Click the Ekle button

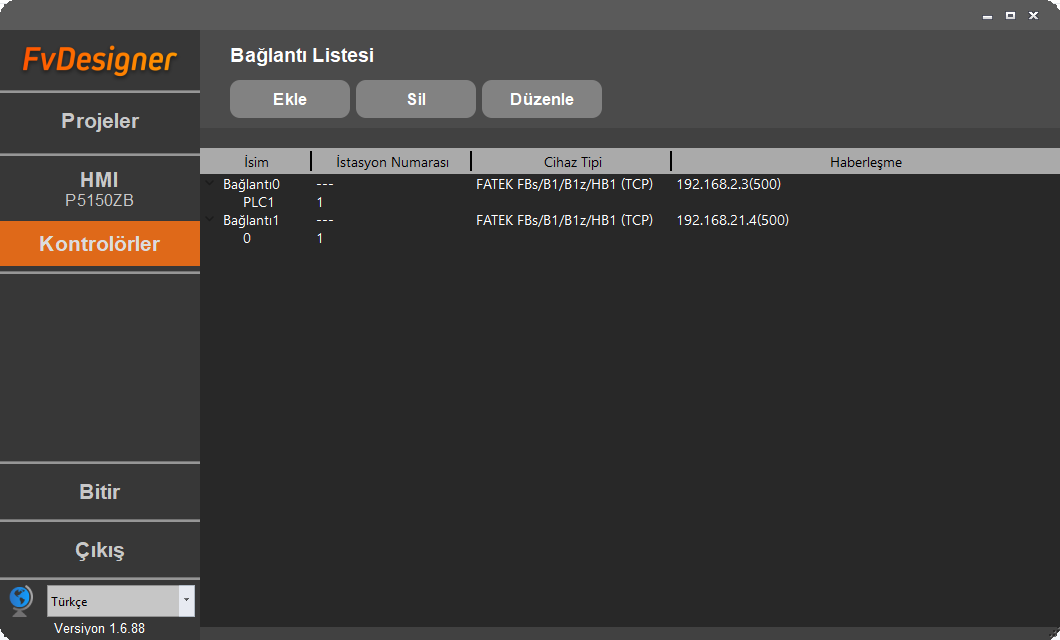click(x=289, y=99)
